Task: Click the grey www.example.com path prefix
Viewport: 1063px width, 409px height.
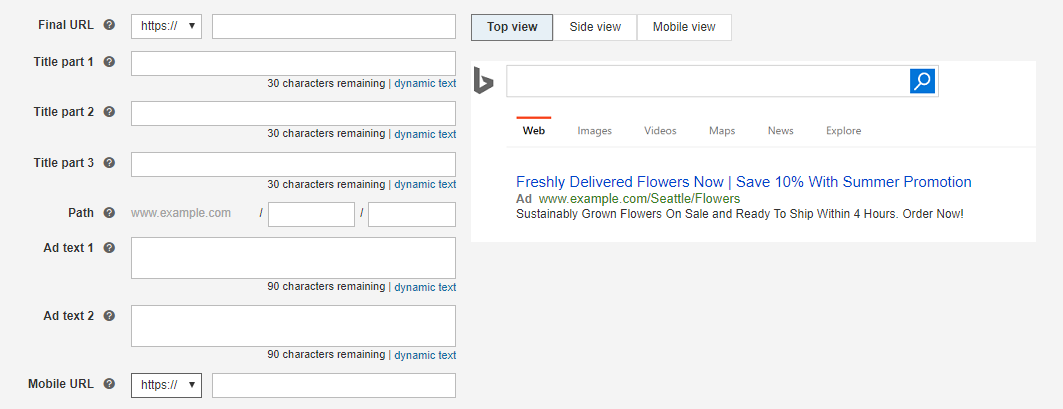Action: [x=181, y=213]
